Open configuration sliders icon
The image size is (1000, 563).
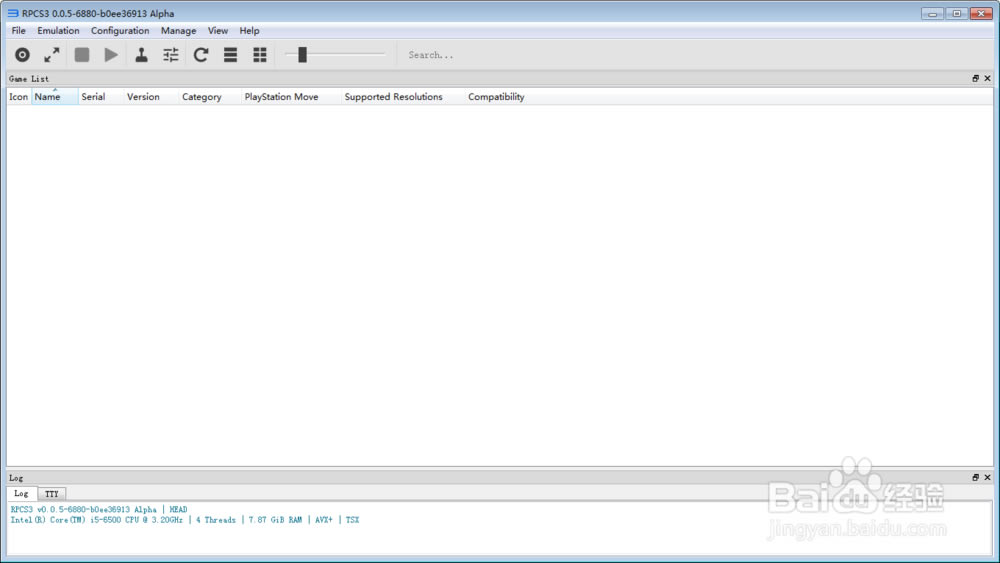171,55
